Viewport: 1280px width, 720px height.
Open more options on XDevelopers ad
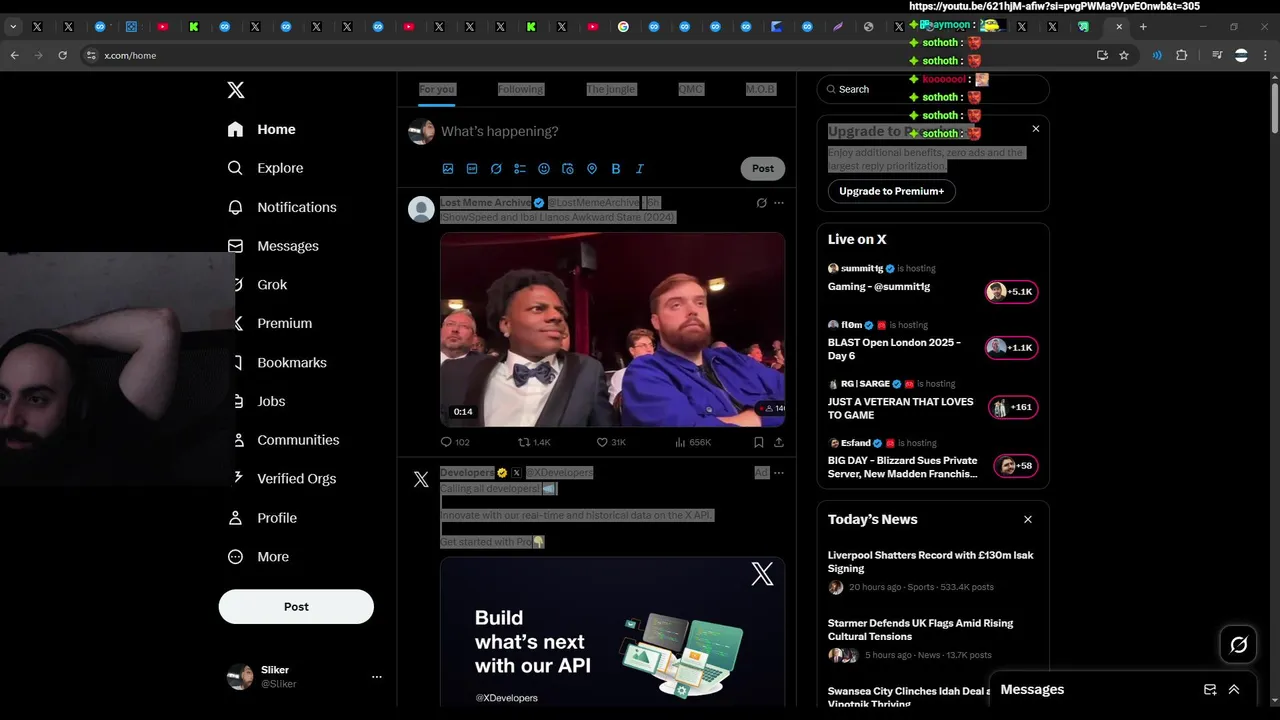(779, 473)
